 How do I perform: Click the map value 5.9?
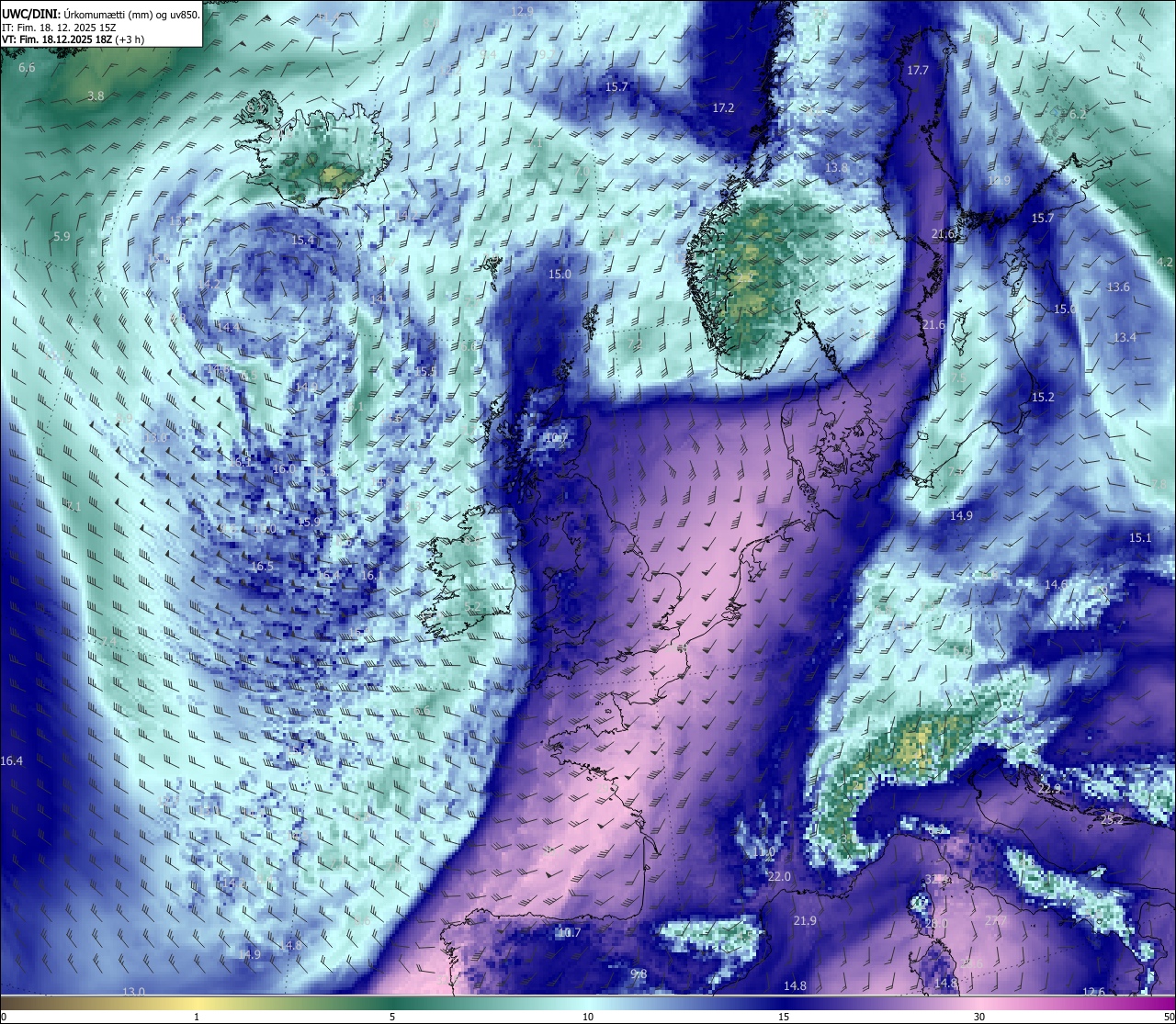[62, 236]
